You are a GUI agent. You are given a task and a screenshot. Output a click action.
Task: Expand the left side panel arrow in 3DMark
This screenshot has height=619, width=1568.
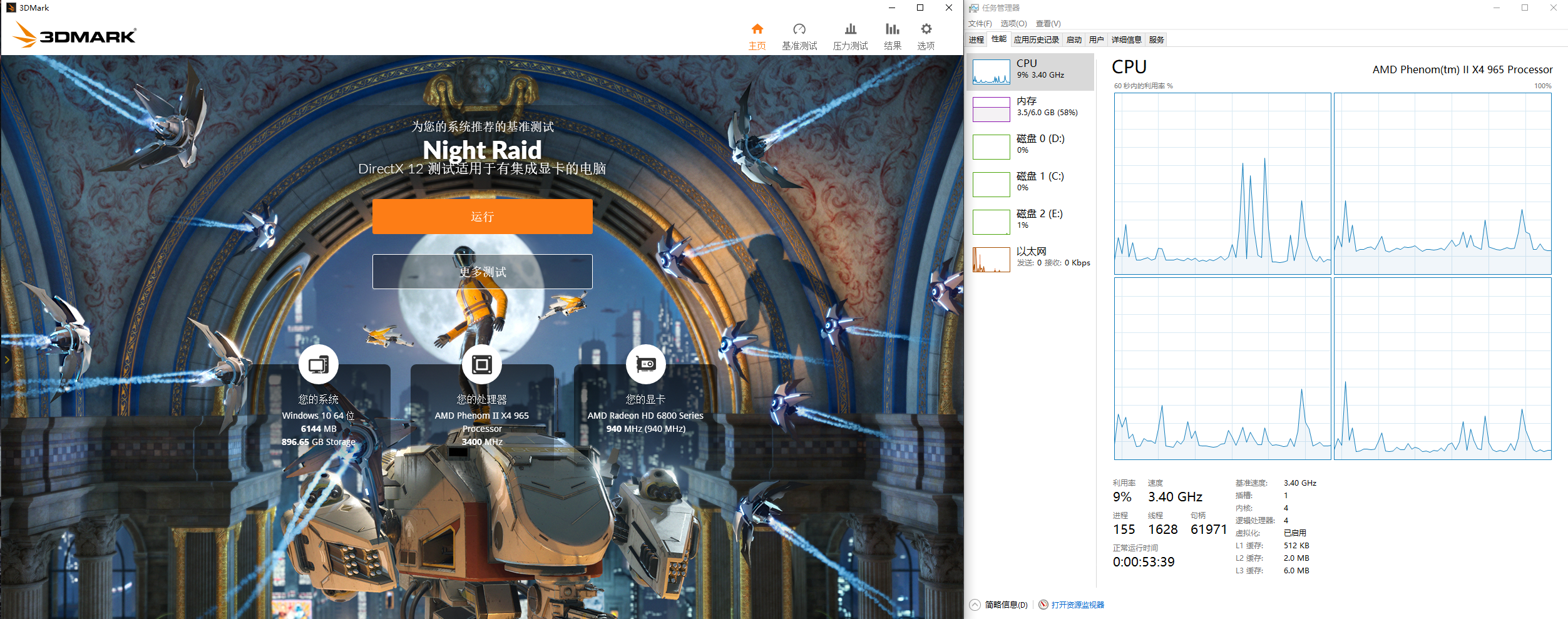coord(7,360)
